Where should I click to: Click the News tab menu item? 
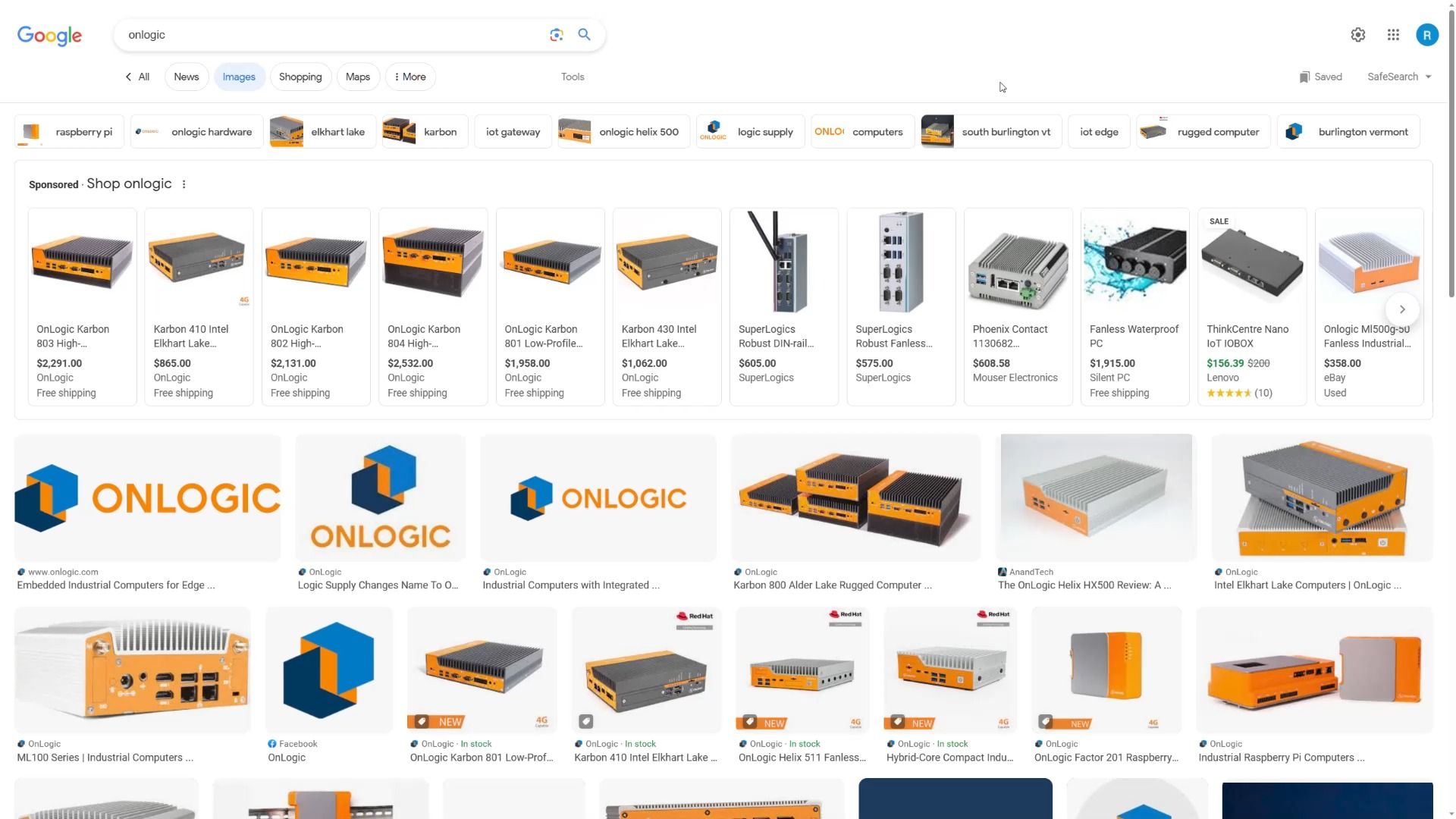[185, 76]
